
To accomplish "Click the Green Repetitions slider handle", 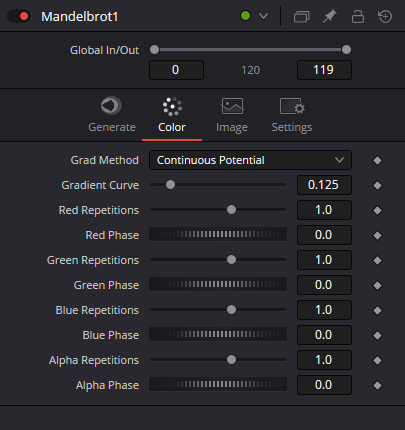I will (x=231, y=260).
